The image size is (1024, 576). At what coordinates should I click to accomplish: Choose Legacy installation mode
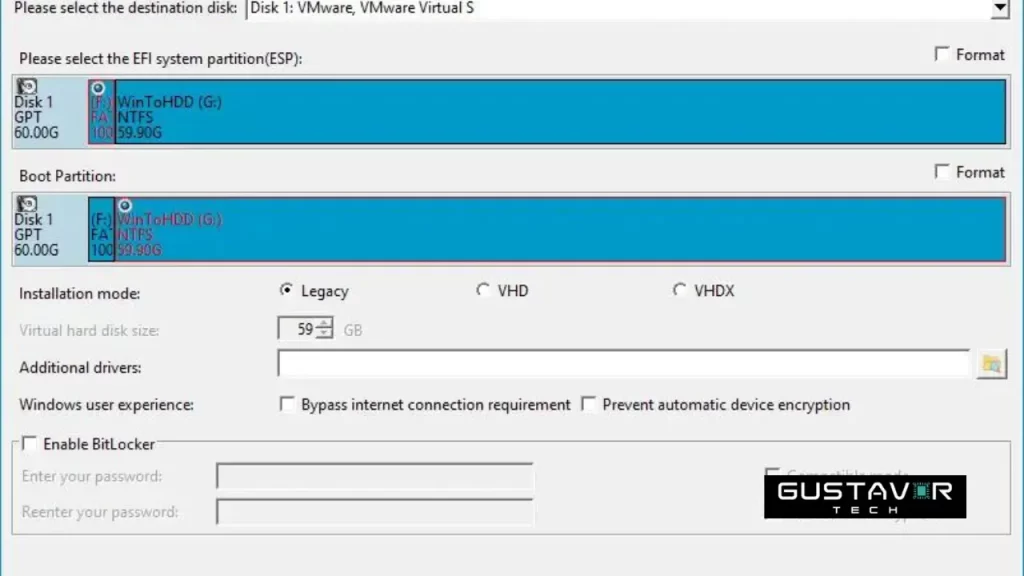(286, 290)
